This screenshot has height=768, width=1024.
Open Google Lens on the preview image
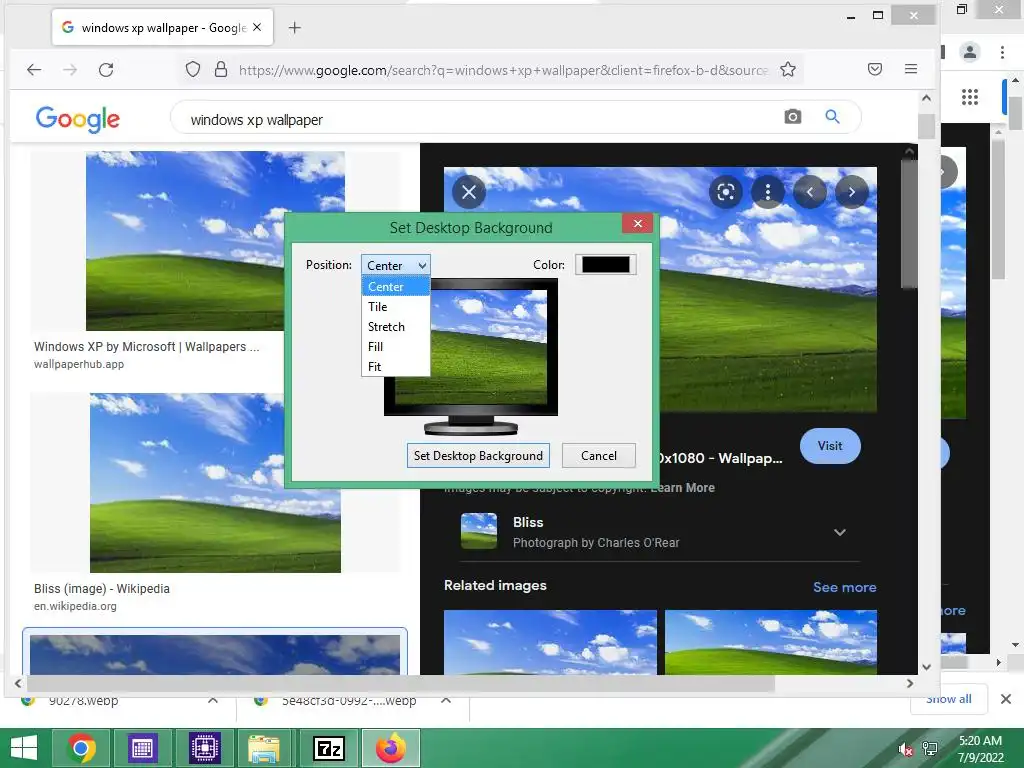click(726, 192)
